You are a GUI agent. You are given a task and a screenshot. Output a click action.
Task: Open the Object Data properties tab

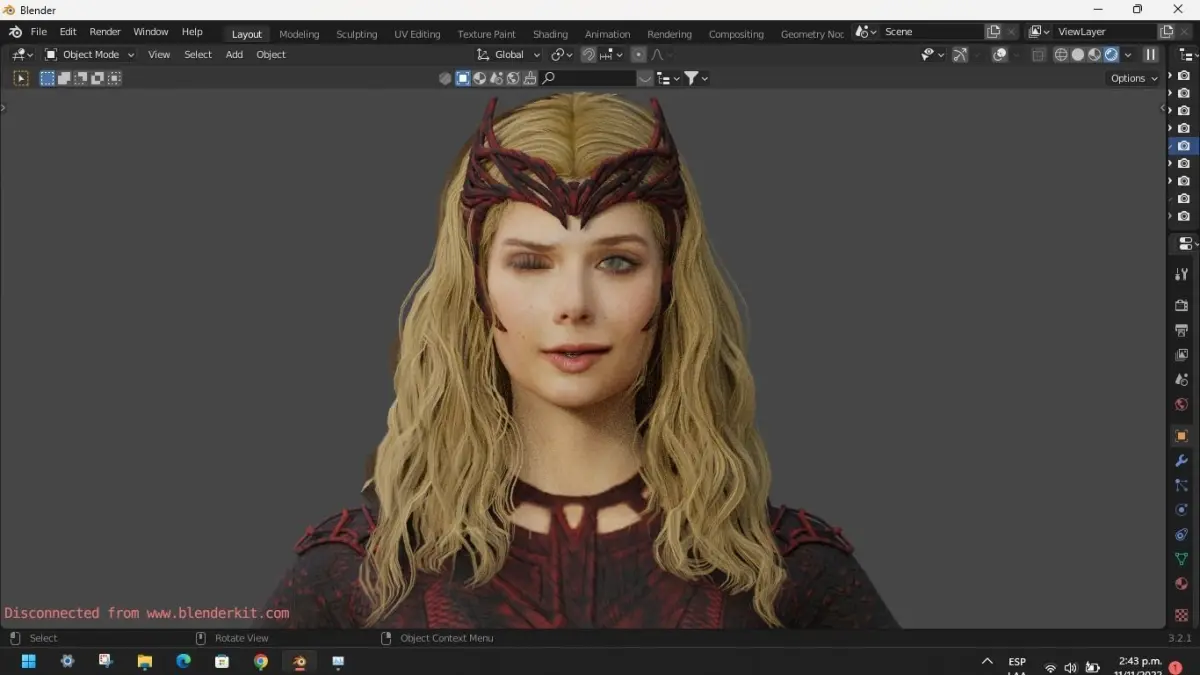(1181, 560)
